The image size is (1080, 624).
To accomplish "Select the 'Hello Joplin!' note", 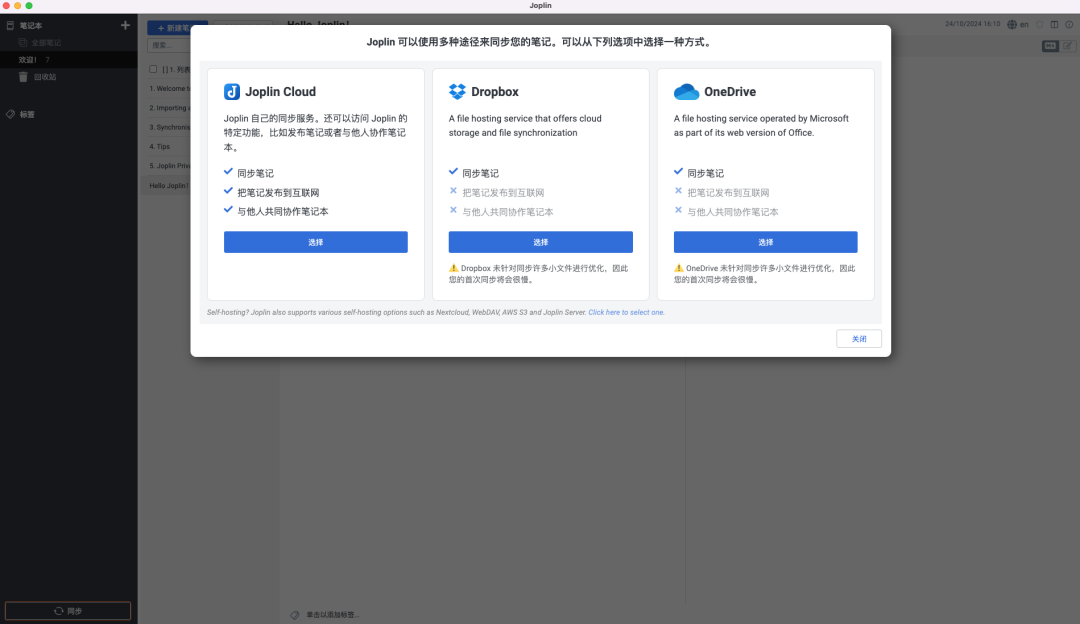I will click(166, 185).
